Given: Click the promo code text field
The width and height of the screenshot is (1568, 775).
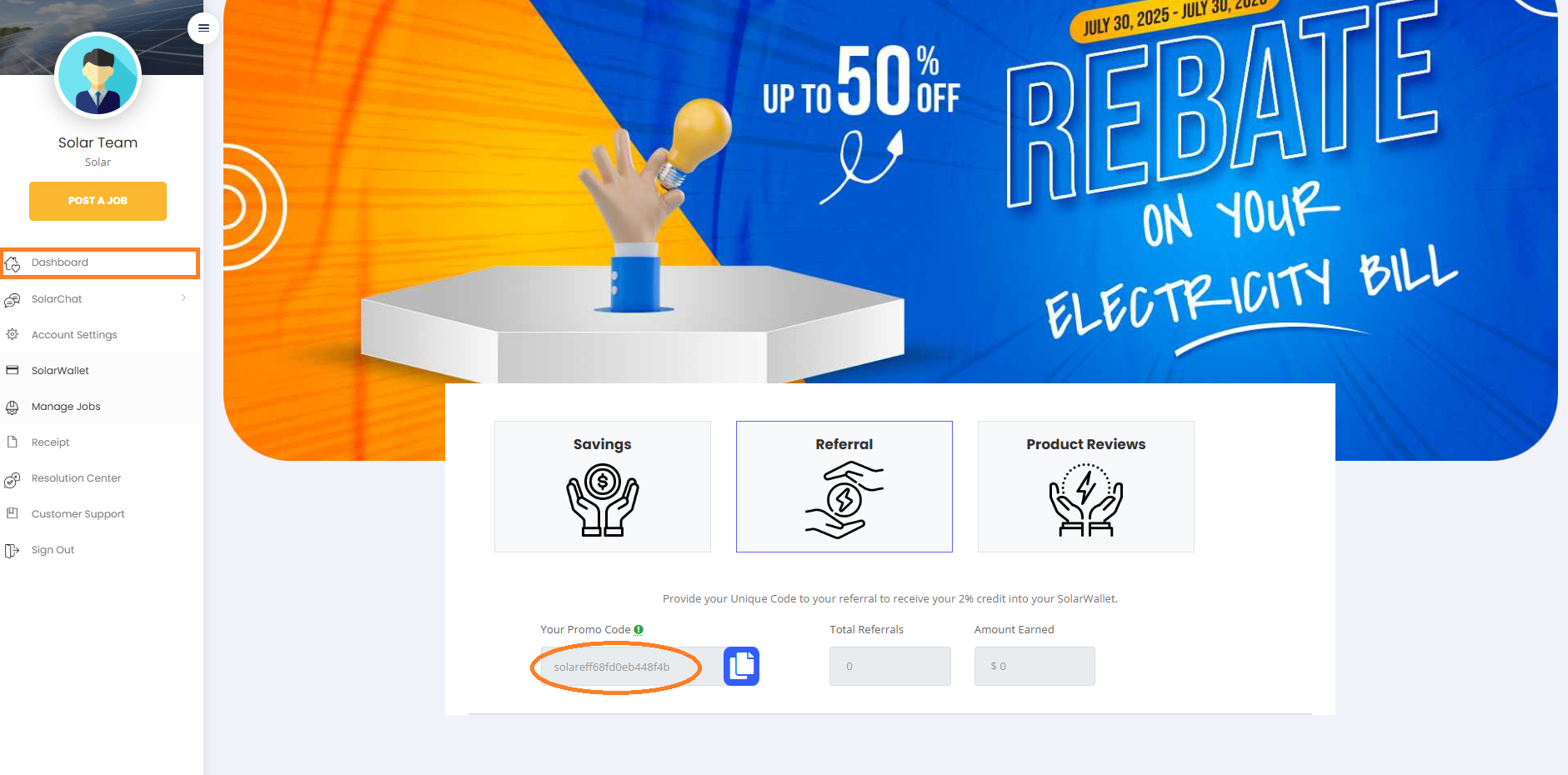Looking at the screenshot, I should (632, 667).
